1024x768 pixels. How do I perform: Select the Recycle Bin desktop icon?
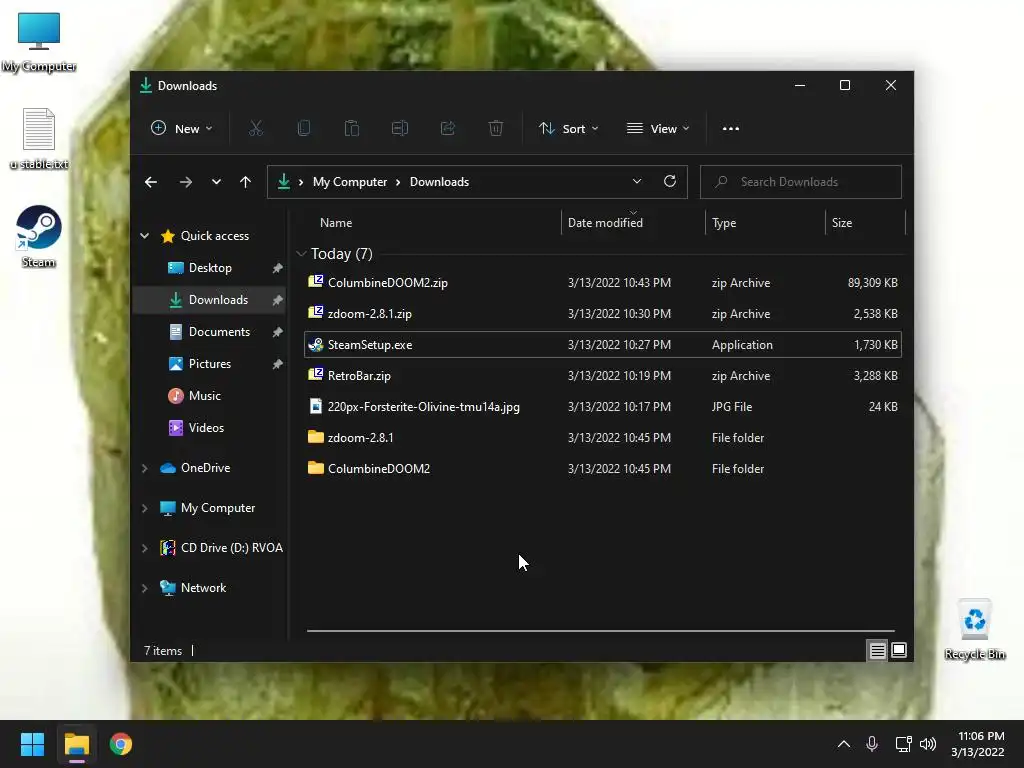pyautogui.click(x=975, y=630)
